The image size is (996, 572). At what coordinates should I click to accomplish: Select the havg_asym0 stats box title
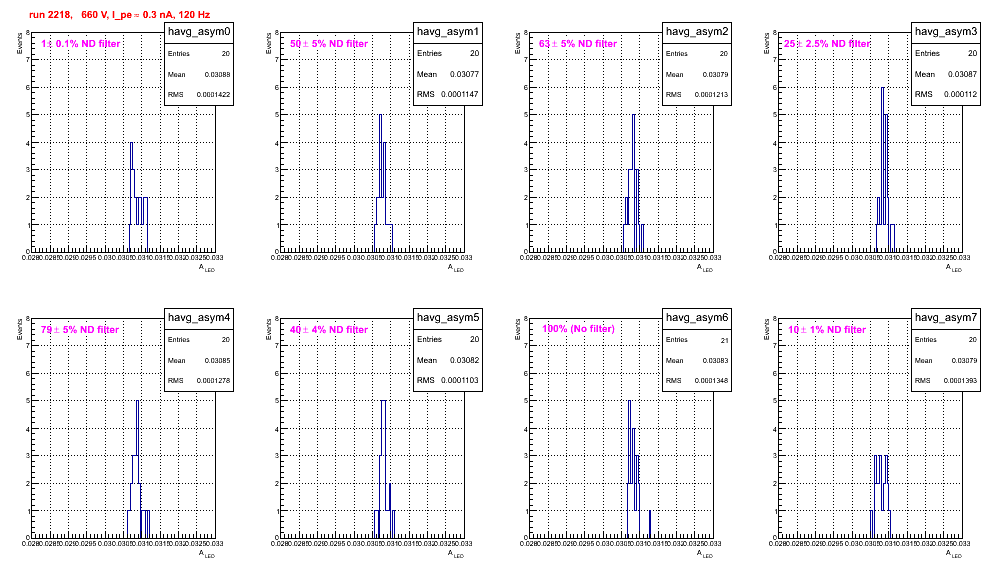199,32
